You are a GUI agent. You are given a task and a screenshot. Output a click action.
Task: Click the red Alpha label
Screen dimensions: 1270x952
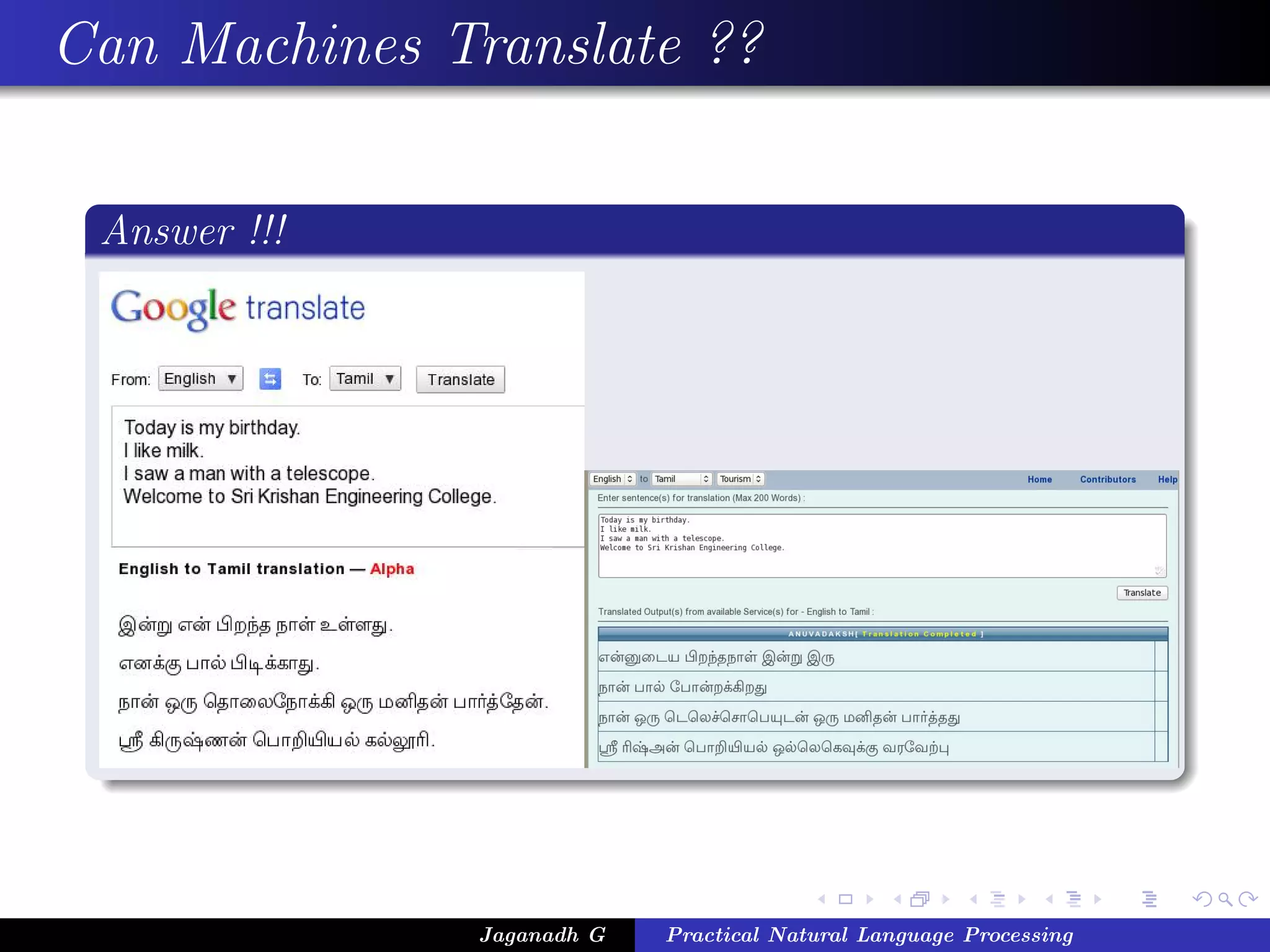click(392, 569)
